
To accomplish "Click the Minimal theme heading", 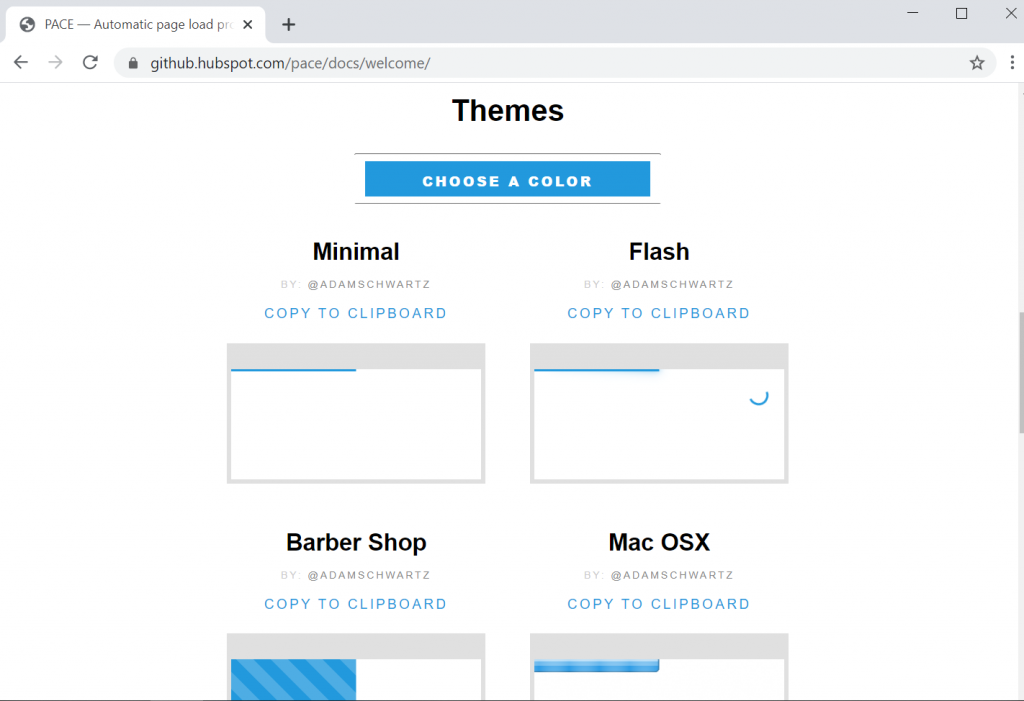I will (356, 252).
